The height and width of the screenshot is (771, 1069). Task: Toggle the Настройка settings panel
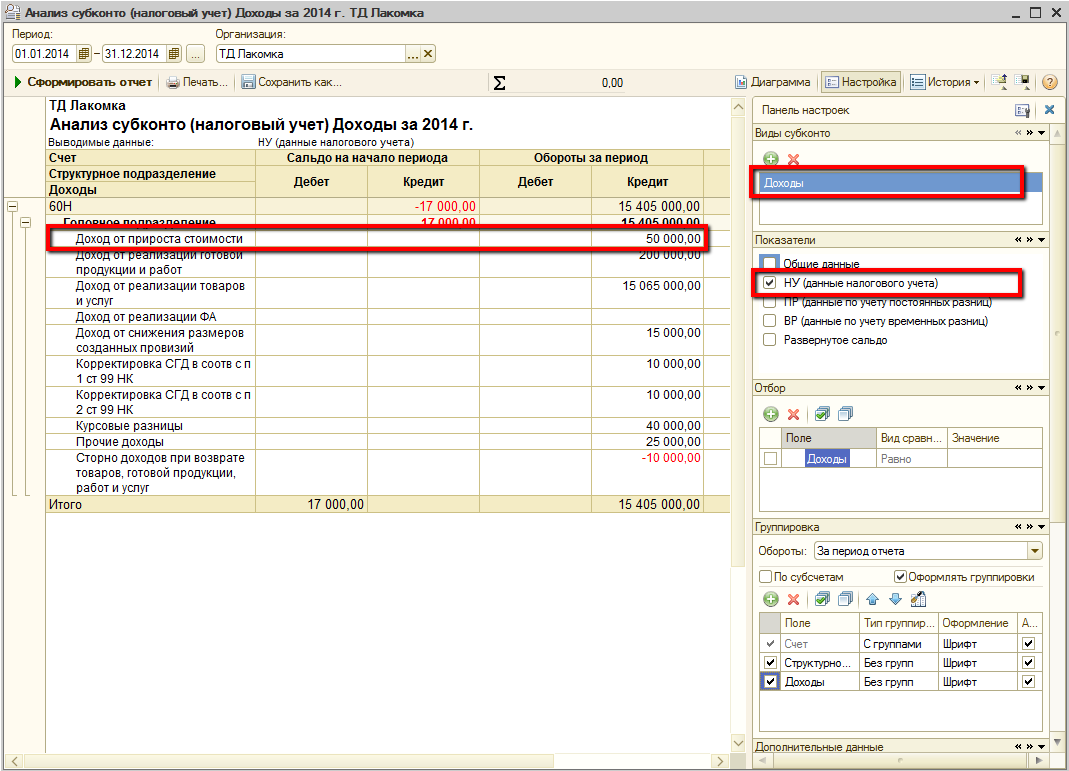click(x=860, y=82)
